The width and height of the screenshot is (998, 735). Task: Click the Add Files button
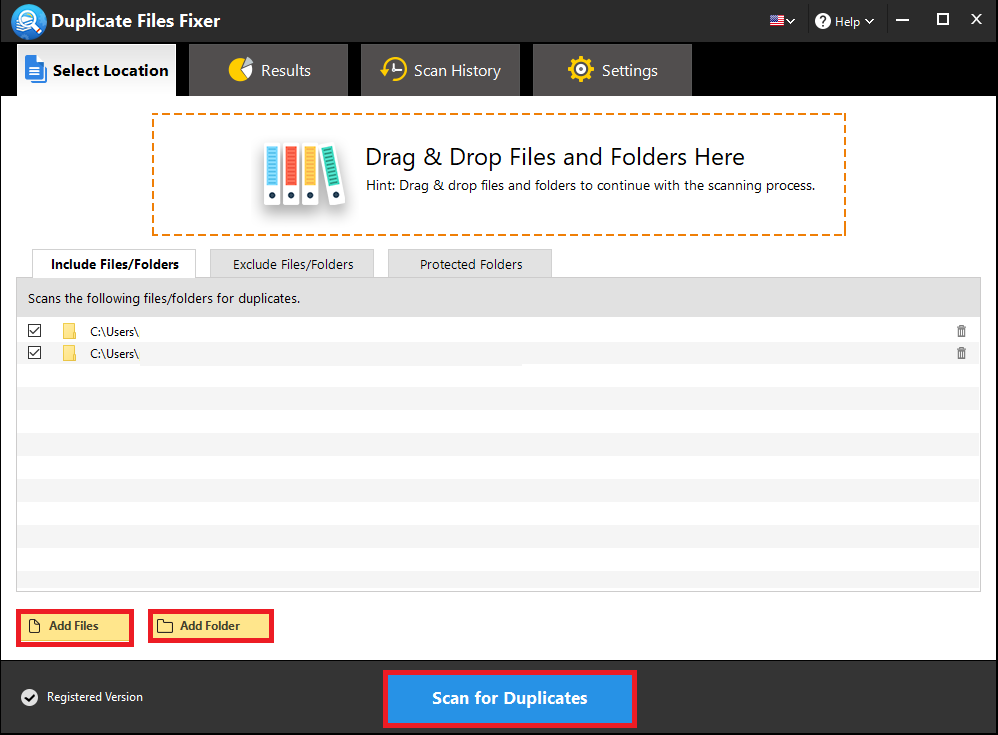tap(75, 627)
